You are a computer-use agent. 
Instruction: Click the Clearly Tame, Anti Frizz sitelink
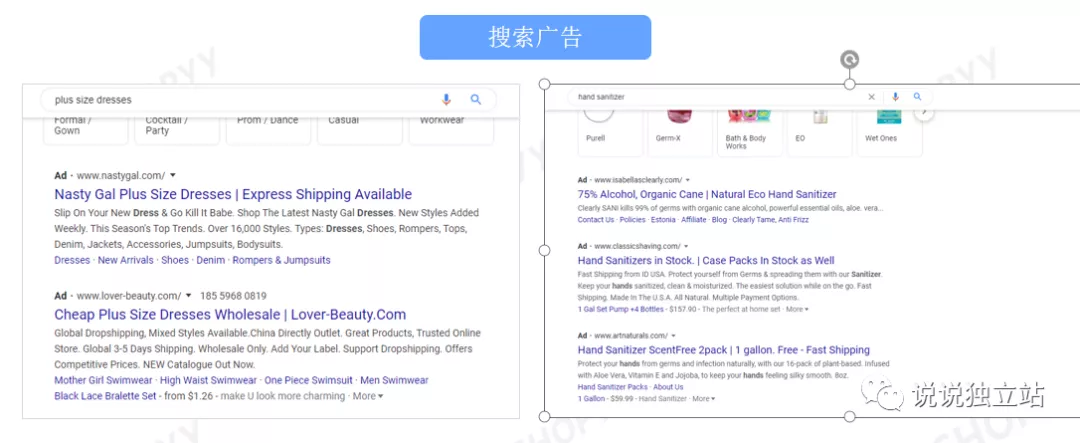tap(770, 220)
